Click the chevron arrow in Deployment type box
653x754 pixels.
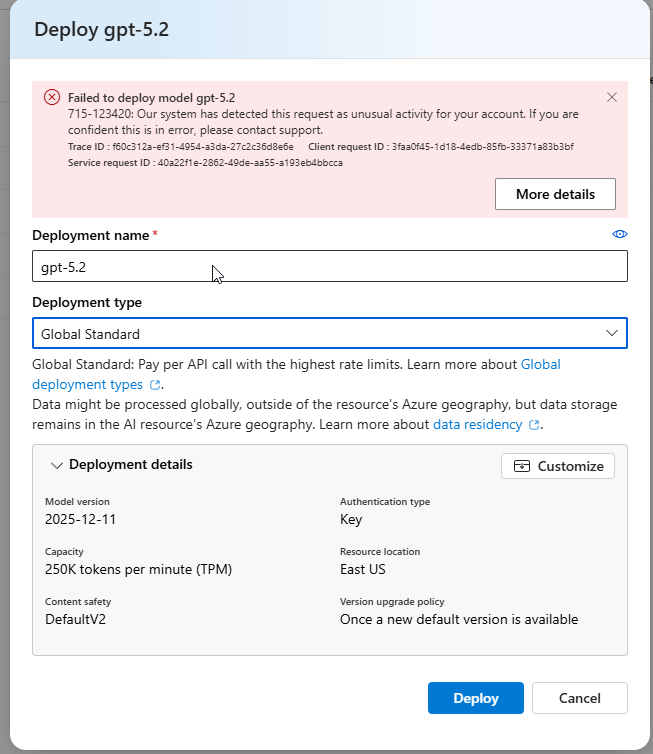612,333
